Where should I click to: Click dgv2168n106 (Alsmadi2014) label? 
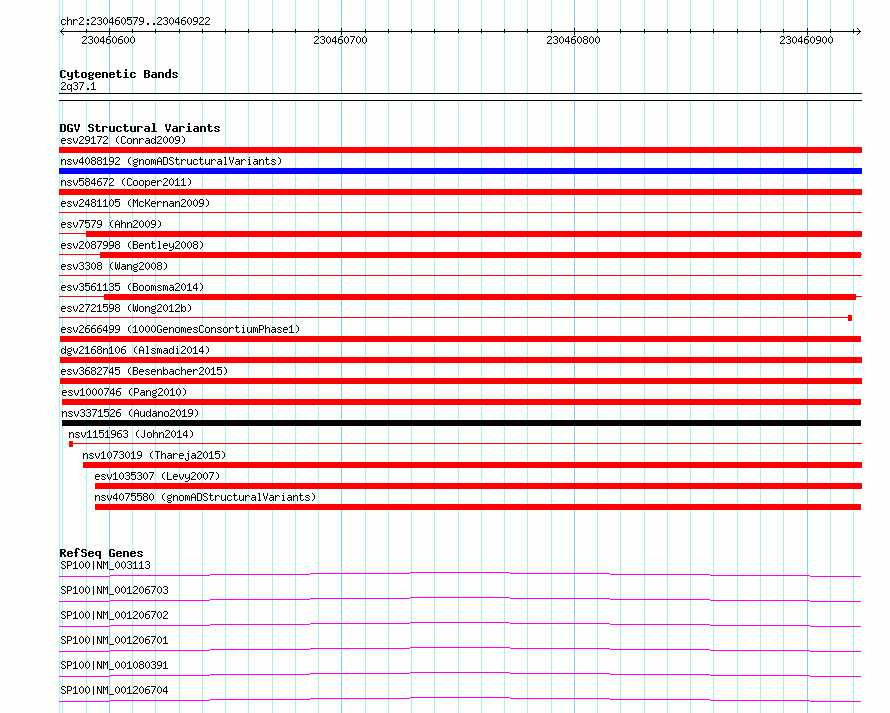pyautogui.click(x=135, y=350)
